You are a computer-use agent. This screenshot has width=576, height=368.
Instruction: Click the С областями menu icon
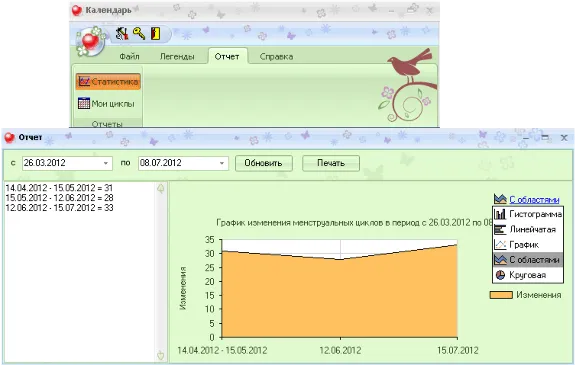click(500, 260)
